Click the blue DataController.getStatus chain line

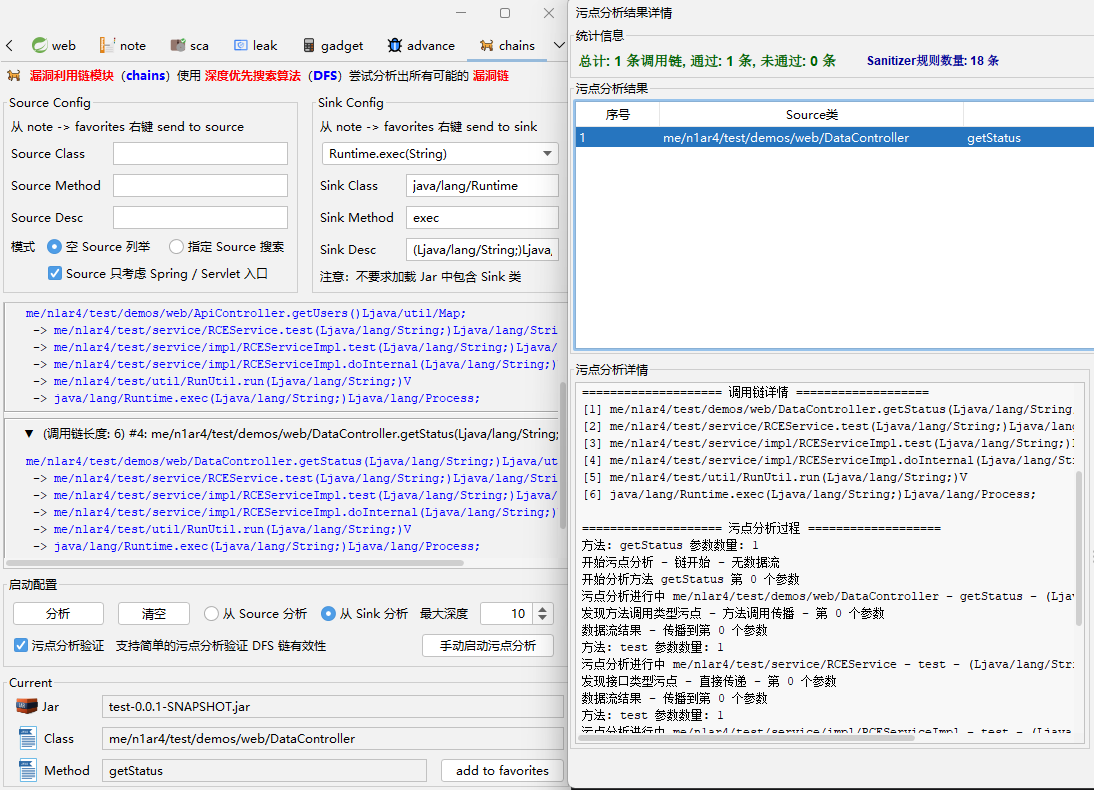[x=292, y=461]
